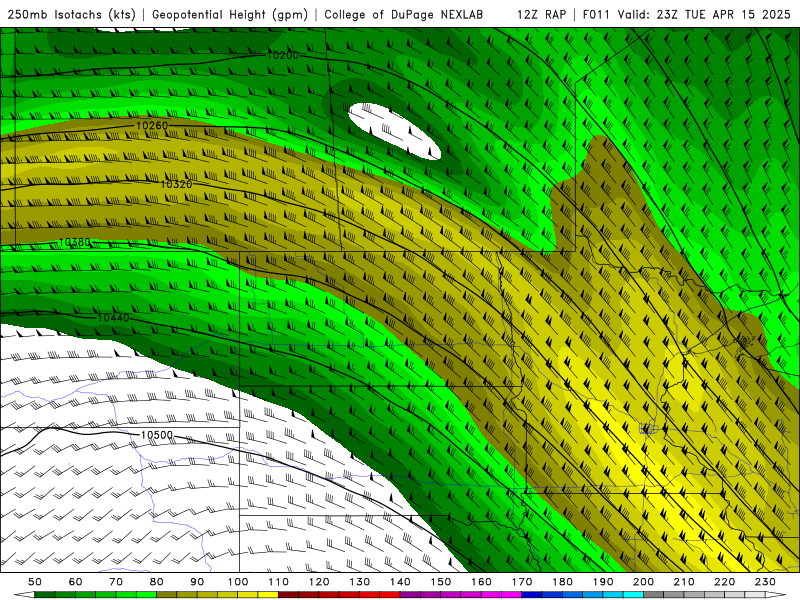Select "Valid: 23Z TUE APR 15 2025" text

click(x=704, y=14)
